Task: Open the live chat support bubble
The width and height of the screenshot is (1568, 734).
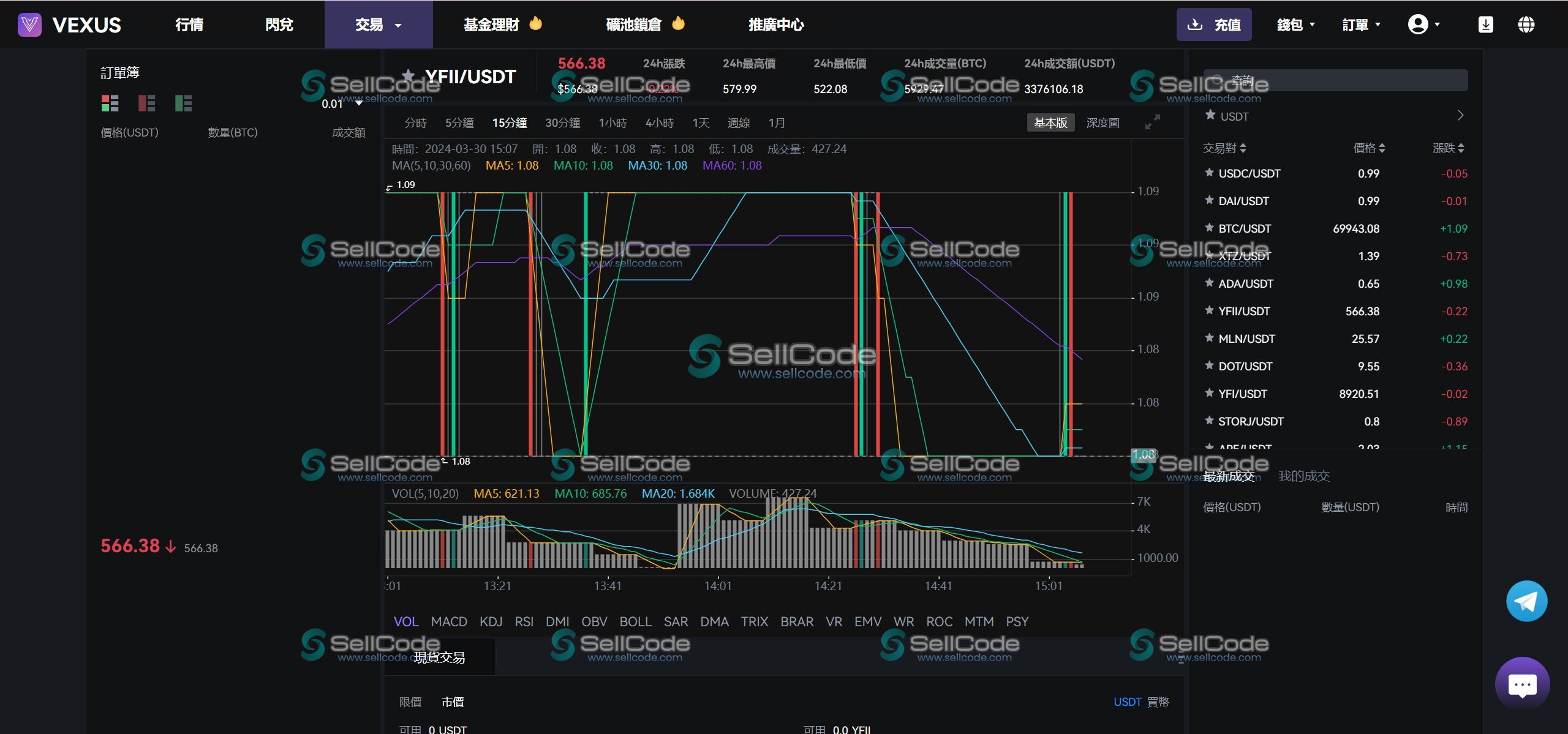Action: pos(1522,684)
